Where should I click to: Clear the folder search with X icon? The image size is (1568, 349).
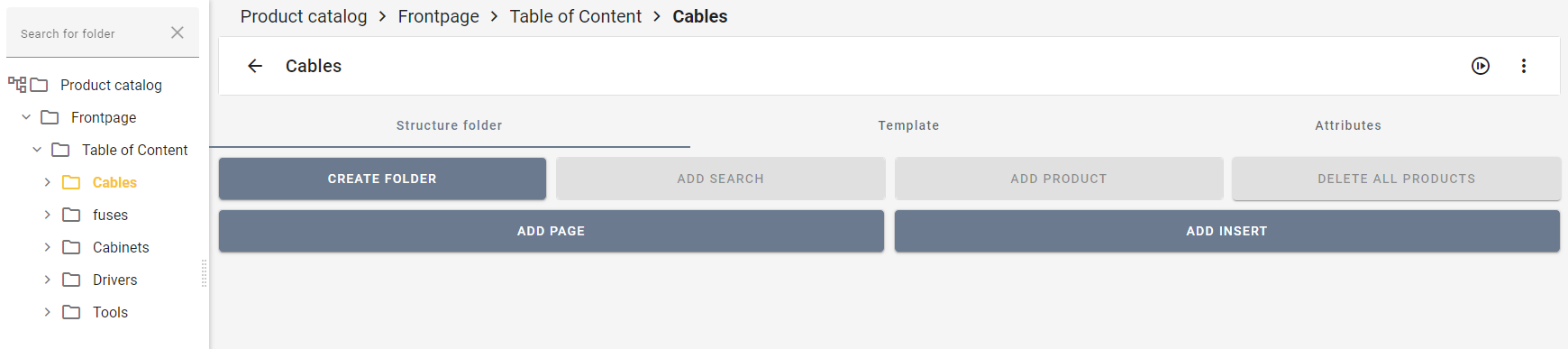pos(178,32)
